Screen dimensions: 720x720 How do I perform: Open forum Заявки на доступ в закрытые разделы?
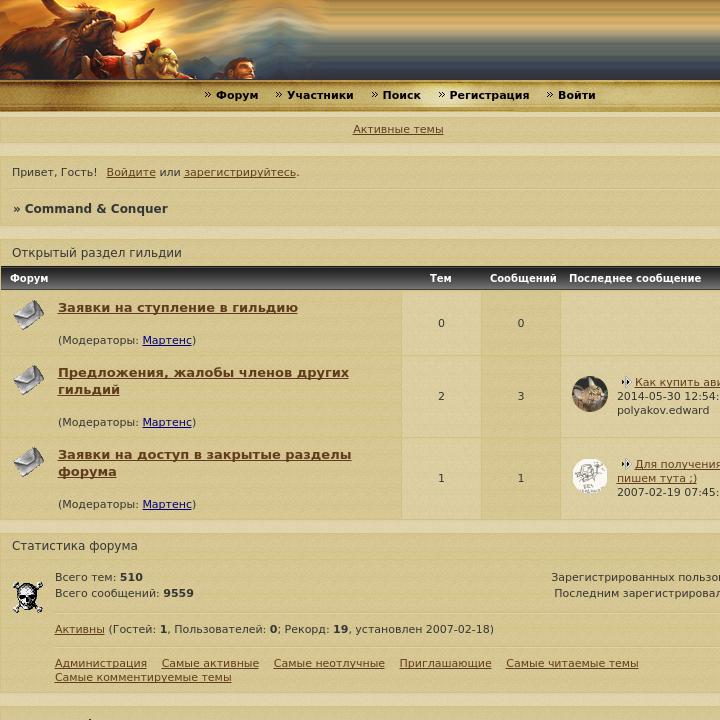click(204, 463)
